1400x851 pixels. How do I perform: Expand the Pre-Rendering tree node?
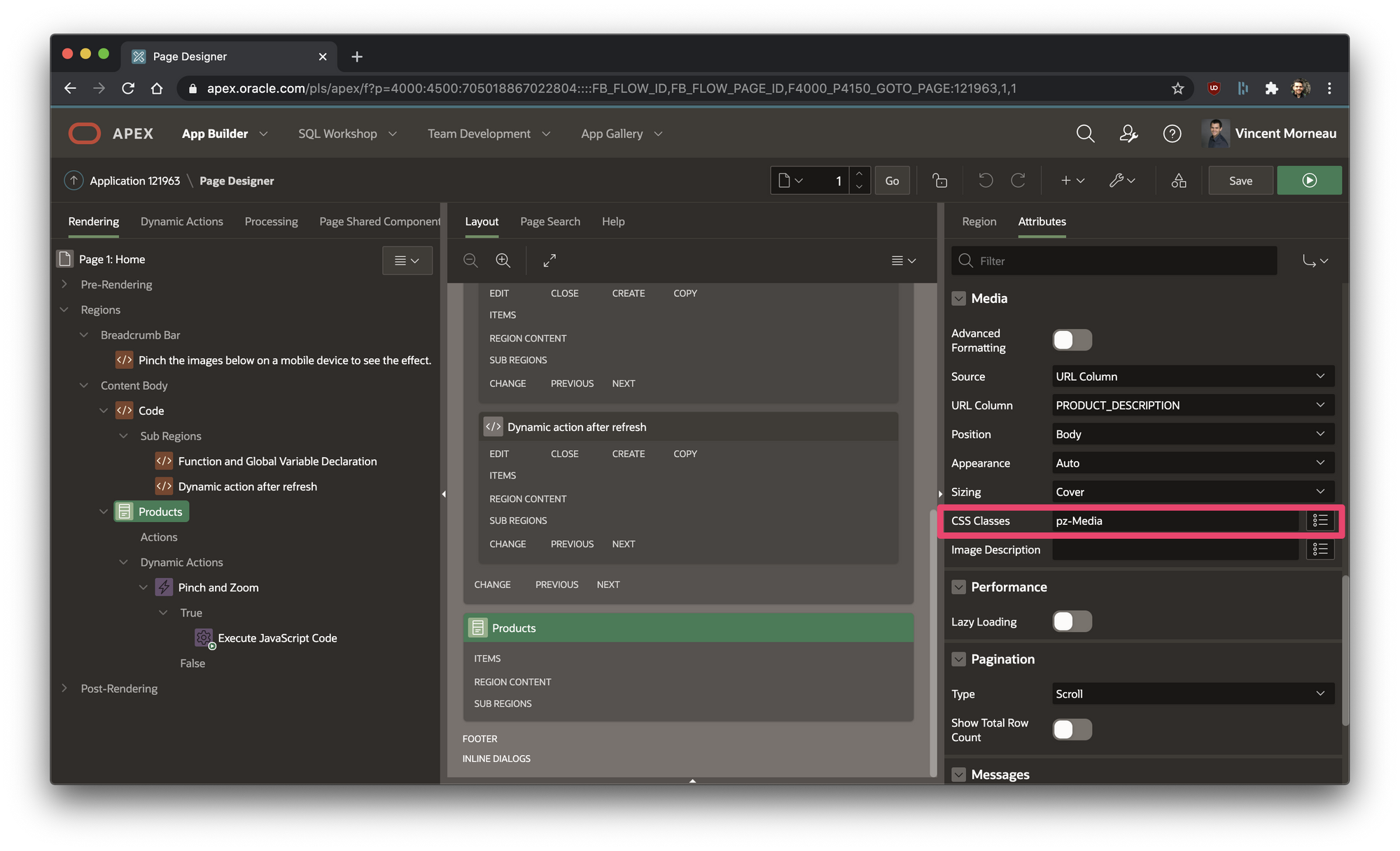coord(64,284)
